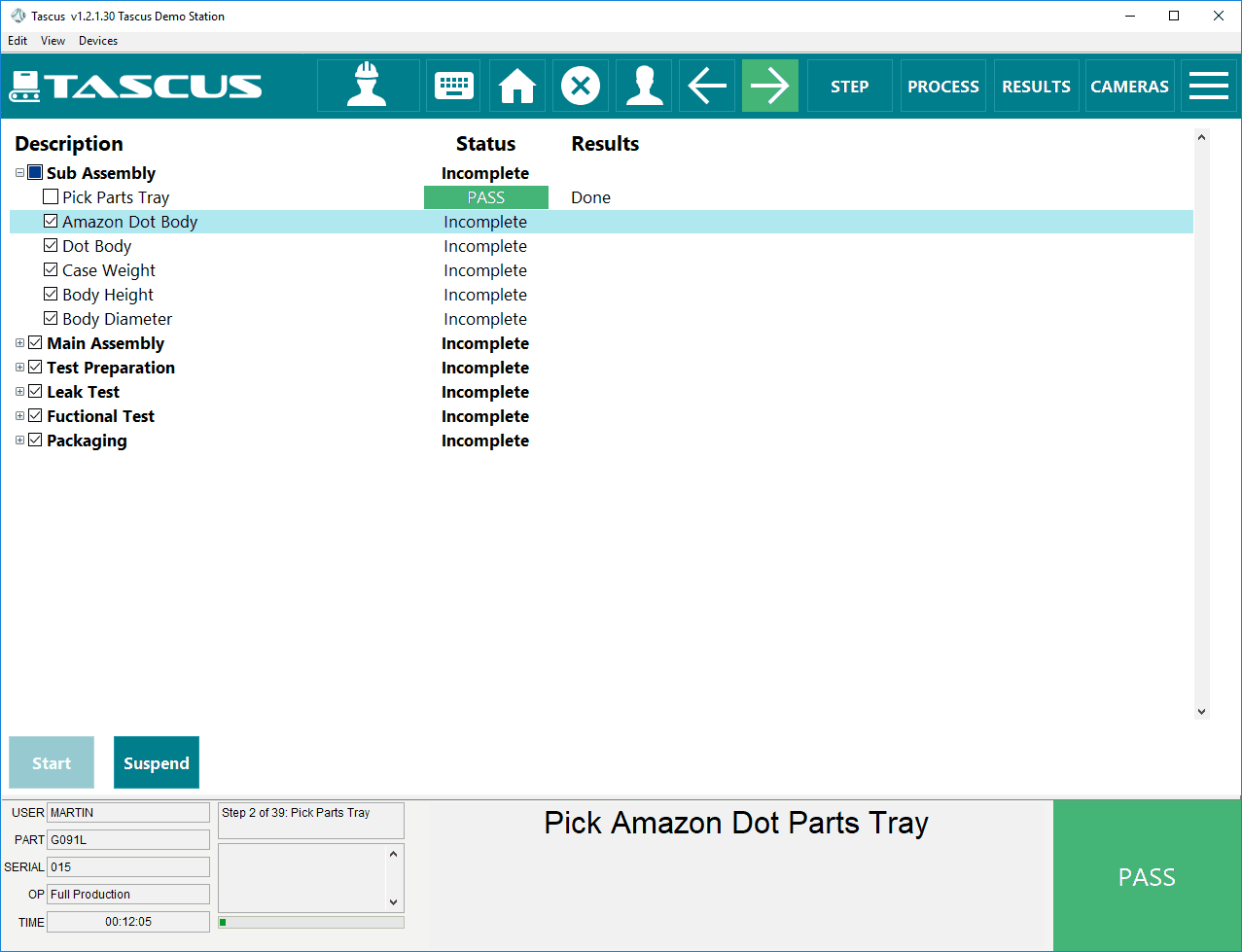
Task: Open the View menu
Action: point(53,41)
